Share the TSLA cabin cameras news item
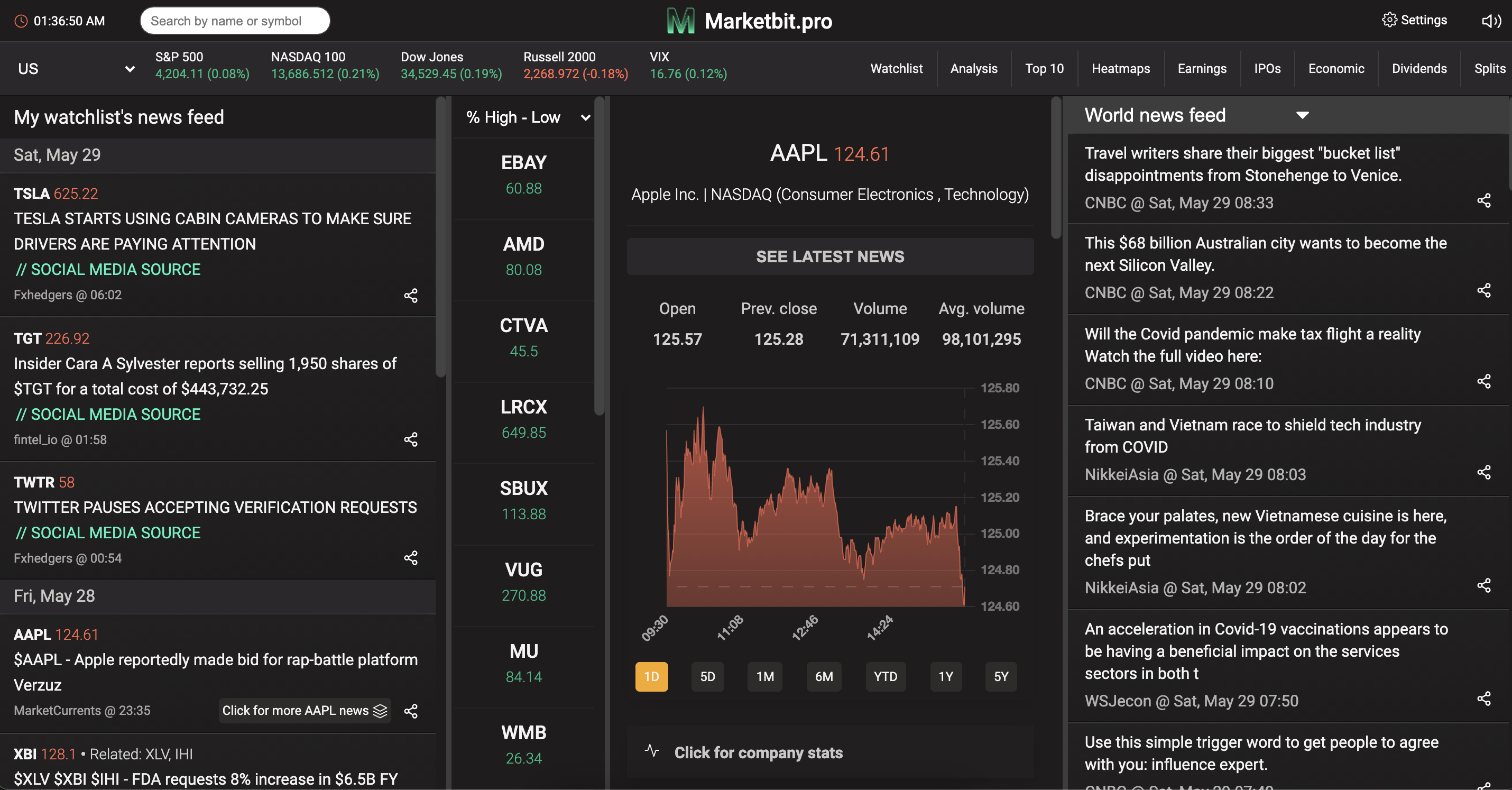 pos(411,295)
